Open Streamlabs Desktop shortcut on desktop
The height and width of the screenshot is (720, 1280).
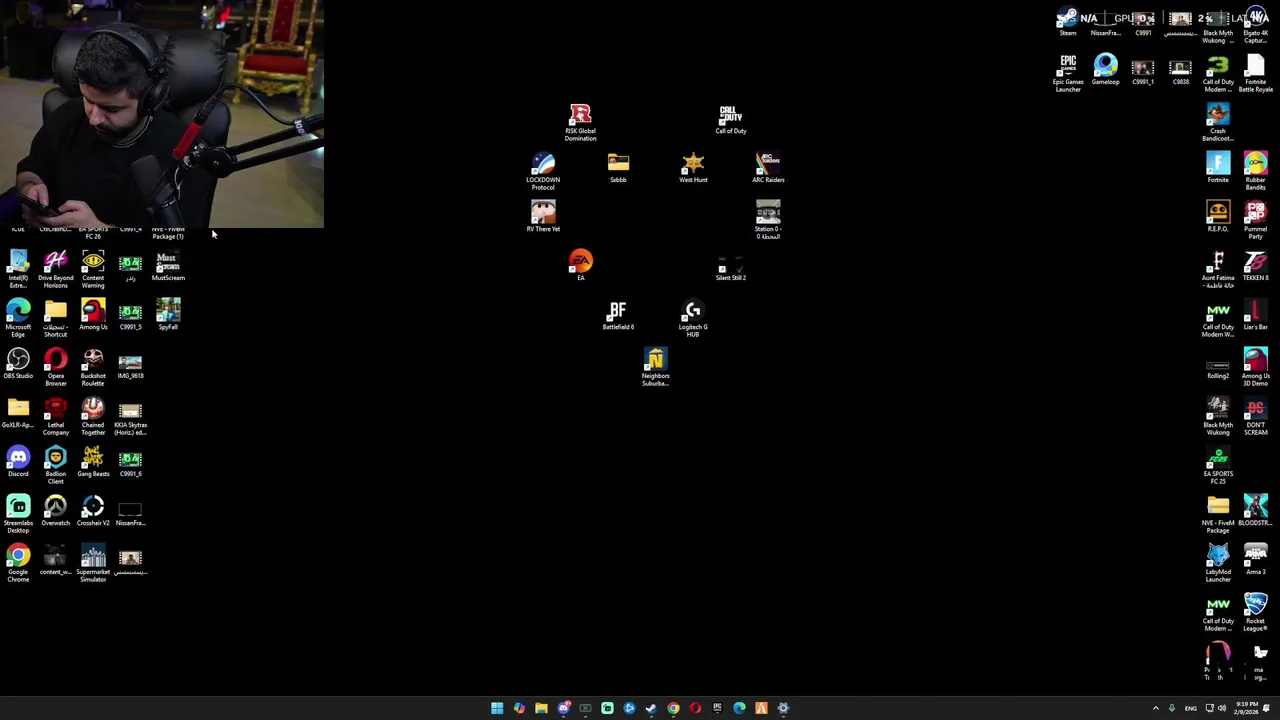click(18, 514)
